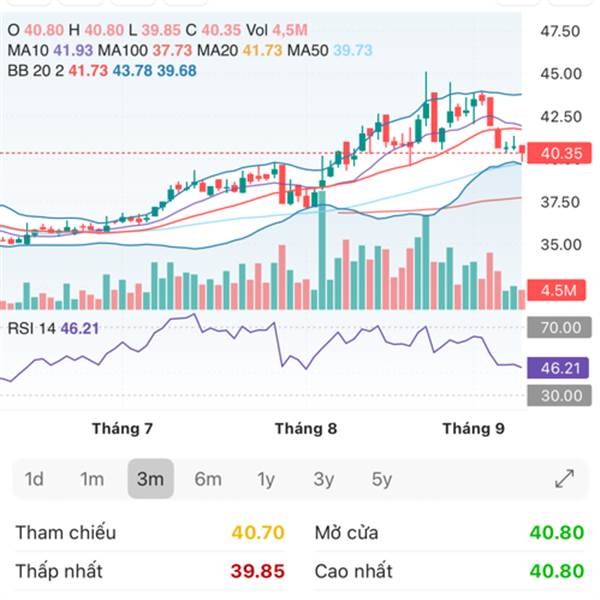This screenshot has height=600, width=600.
Task: Click the 47.50 price axis label
Action: [560, 31]
